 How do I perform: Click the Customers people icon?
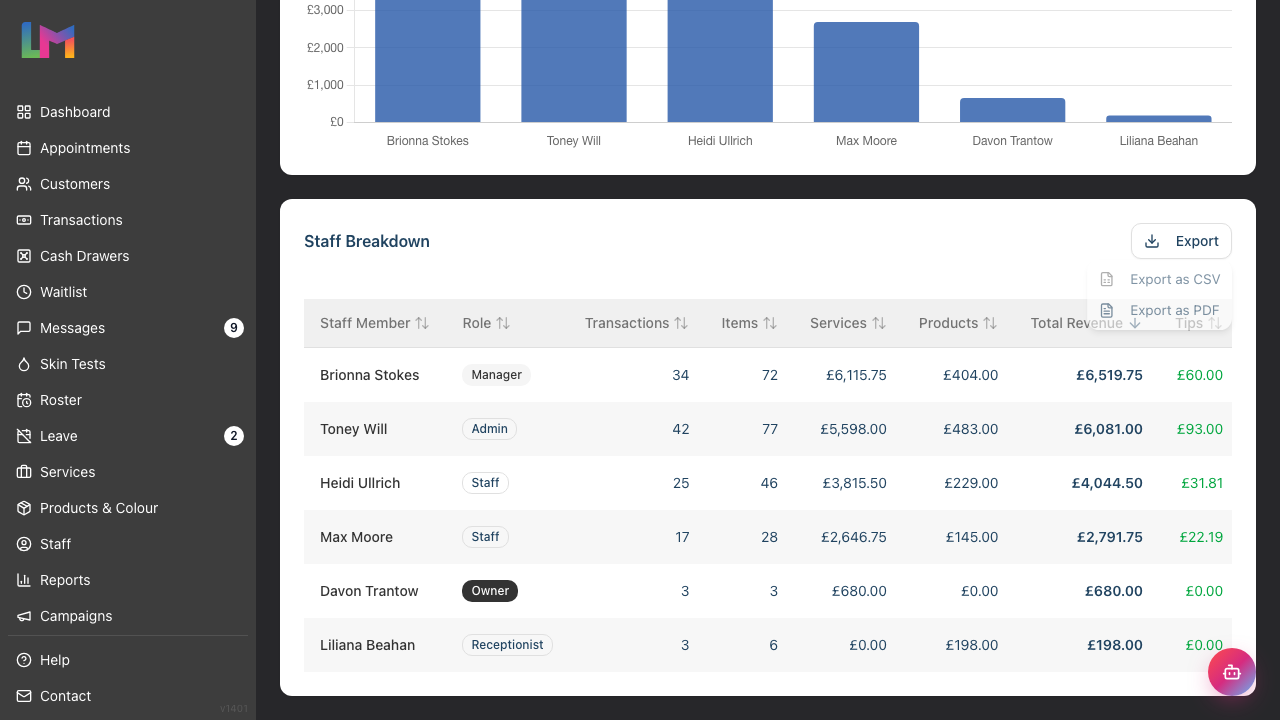24,184
